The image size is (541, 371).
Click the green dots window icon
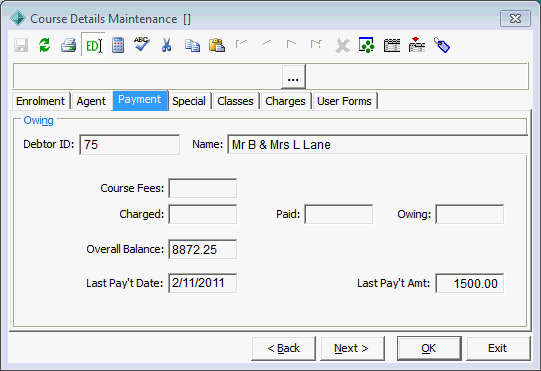coord(366,45)
